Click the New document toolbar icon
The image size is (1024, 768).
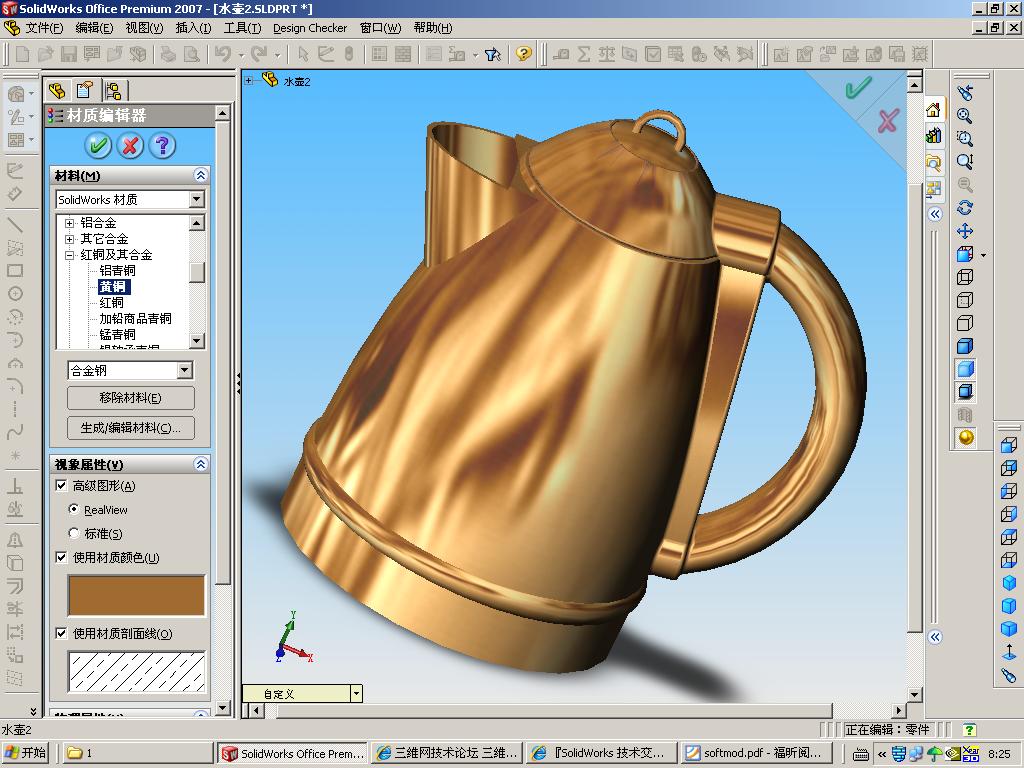tap(22, 54)
